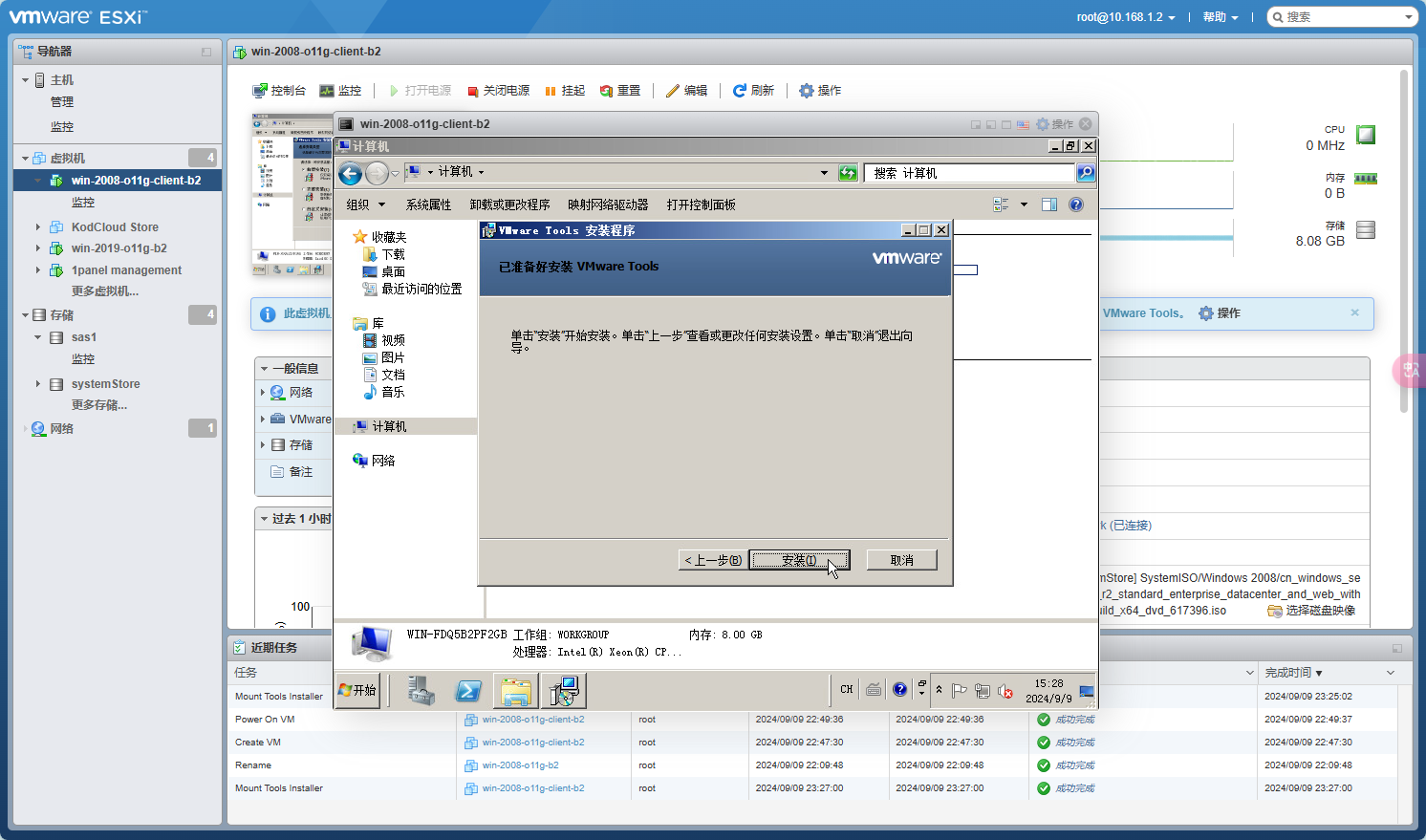Click the VMware Tools installer taskbar icon
This screenshot has width=1426, height=840.
[564, 690]
